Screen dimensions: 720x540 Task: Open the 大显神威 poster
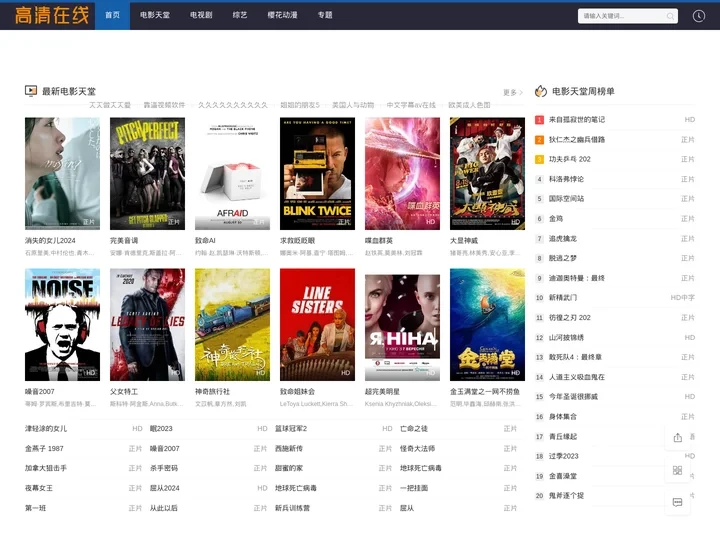tap(487, 174)
